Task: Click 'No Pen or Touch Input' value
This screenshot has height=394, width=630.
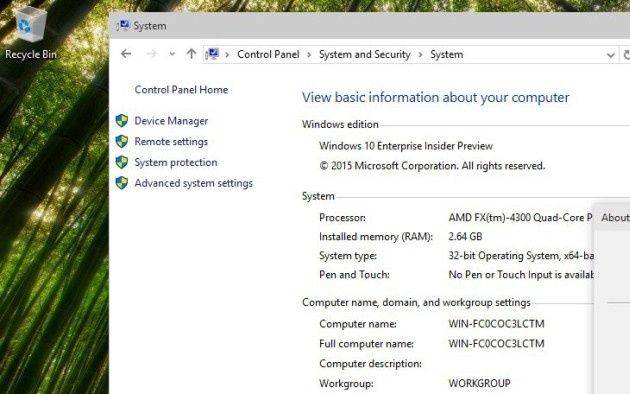Action: point(521,275)
